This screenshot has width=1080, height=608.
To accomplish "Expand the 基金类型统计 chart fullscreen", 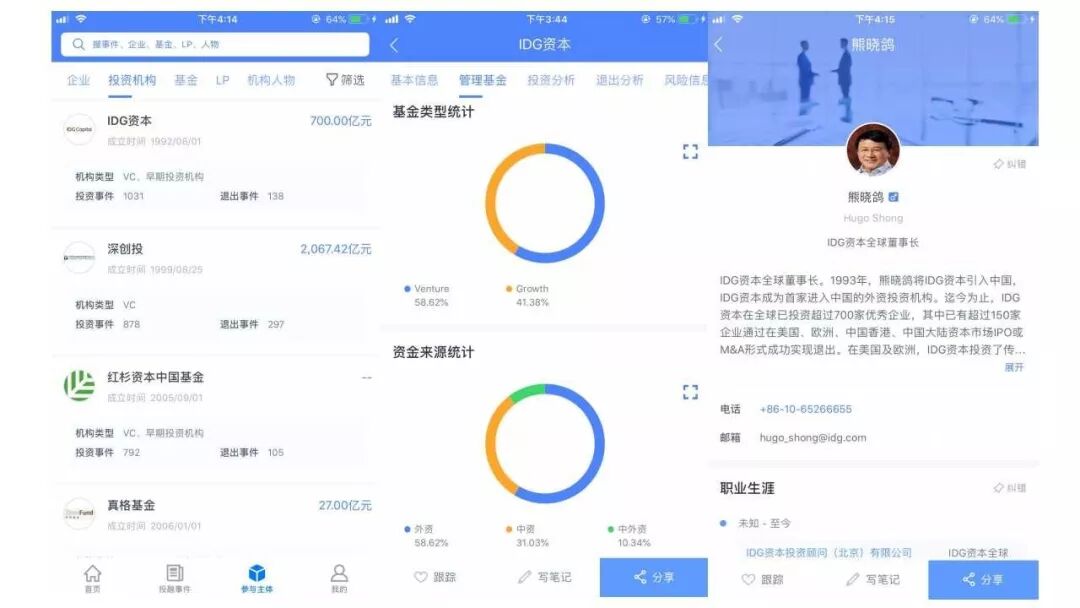I will pyautogui.click(x=690, y=151).
